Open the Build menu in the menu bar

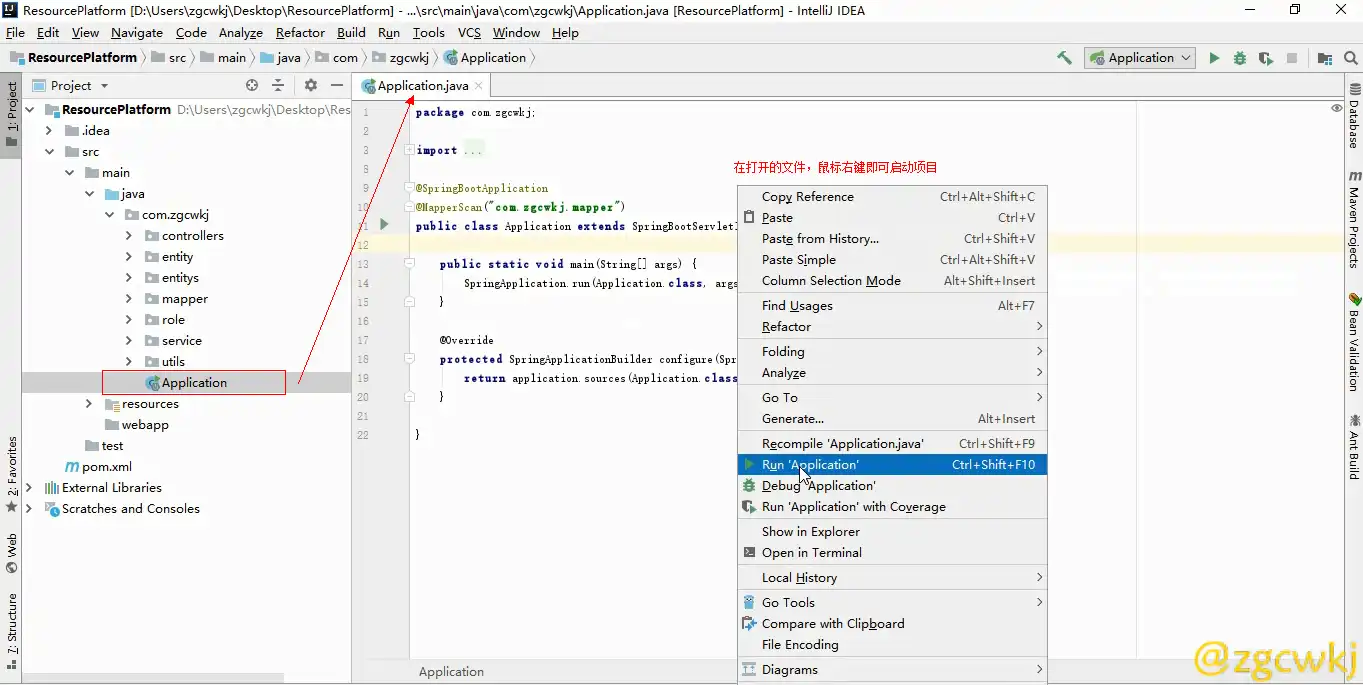[351, 33]
